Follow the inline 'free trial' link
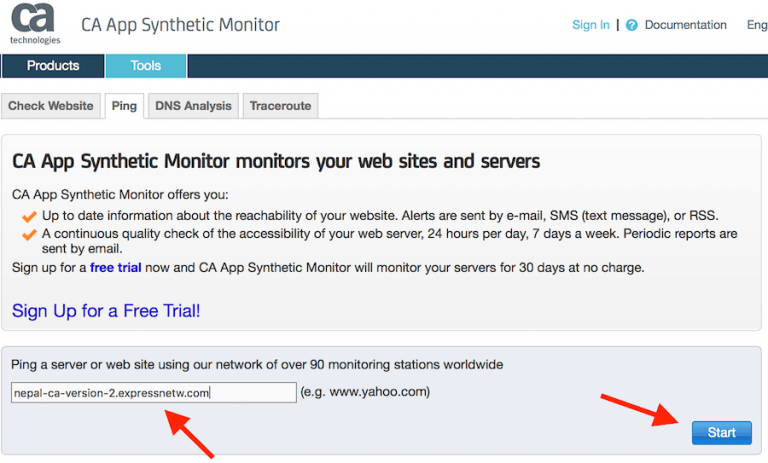The height and width of the screenshot is (463, 768). point(116,268)
